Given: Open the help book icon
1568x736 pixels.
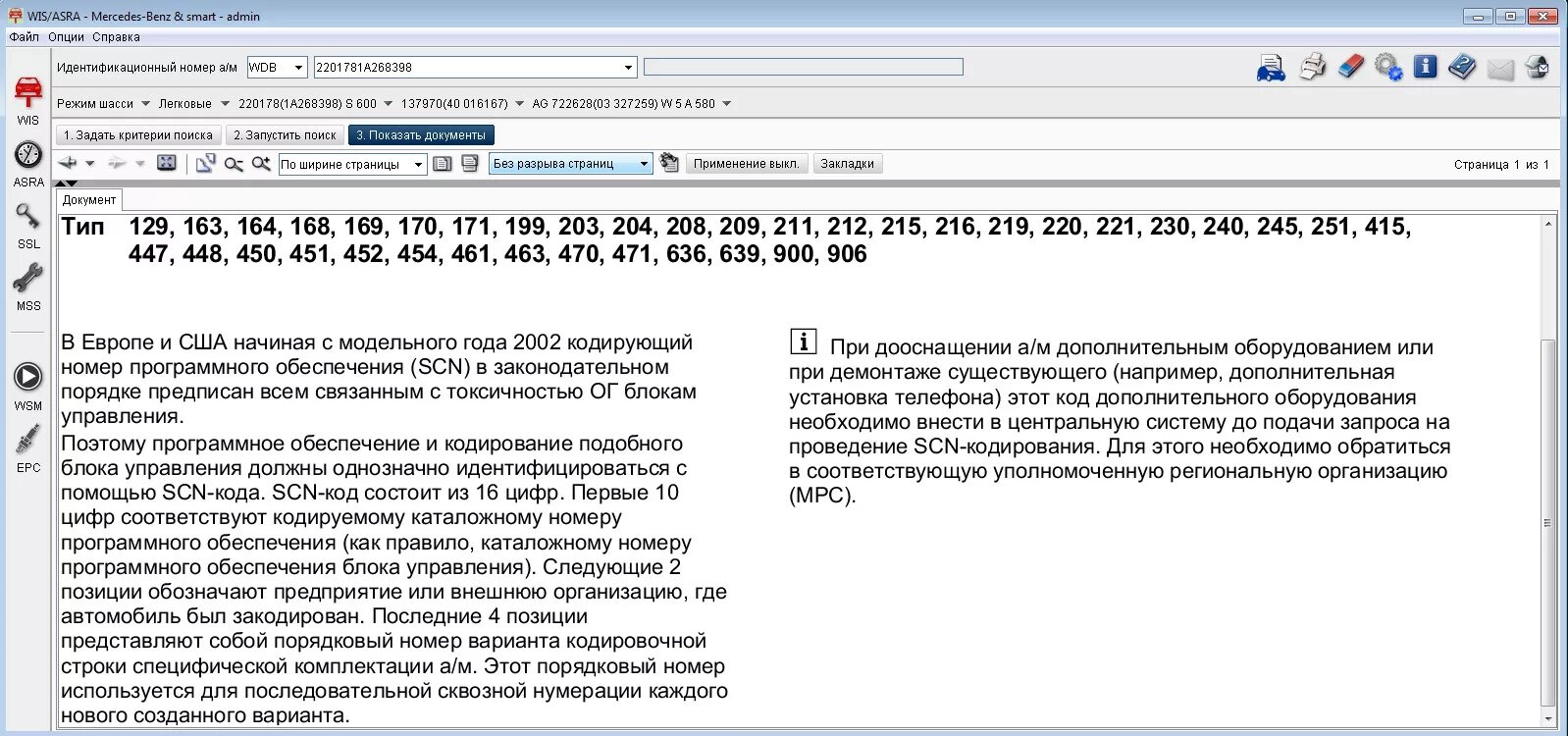Looking at the screenshot, I should click(x=1462, y=68).
